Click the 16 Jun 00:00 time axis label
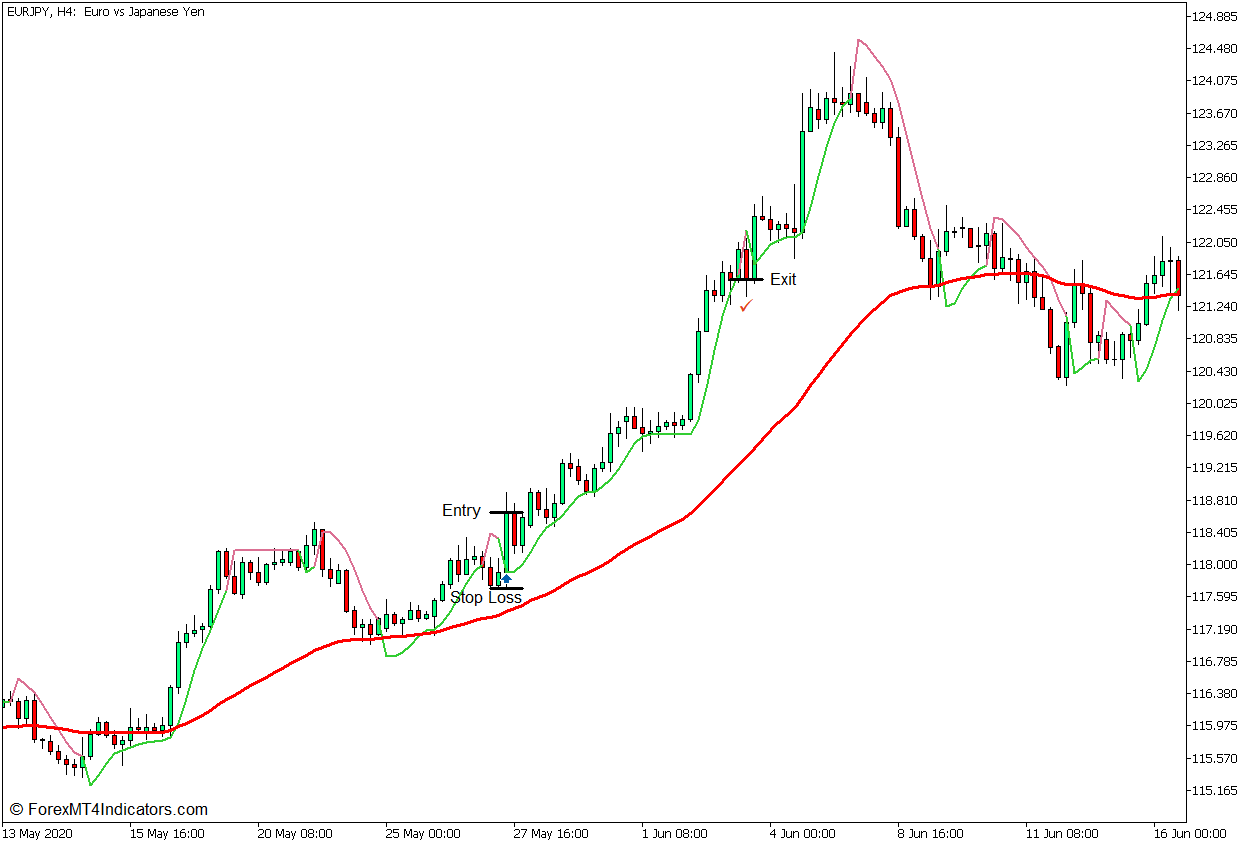This screenshot has width=1256, height=846. point(1196,833)
